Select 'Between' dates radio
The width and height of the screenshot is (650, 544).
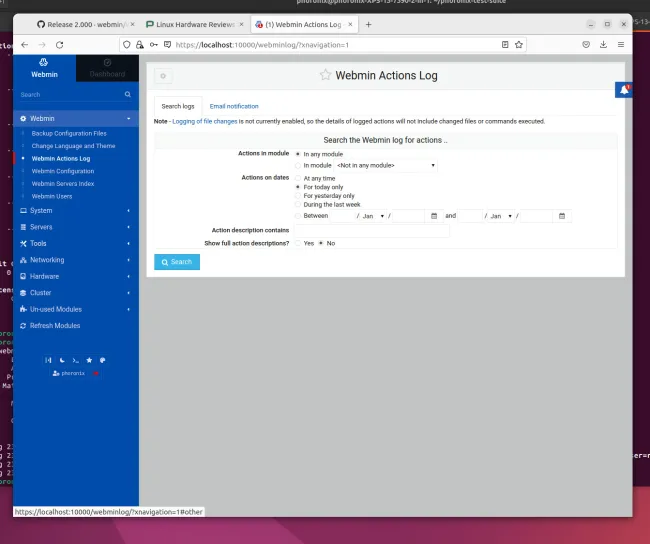click(x=298, y=216)
